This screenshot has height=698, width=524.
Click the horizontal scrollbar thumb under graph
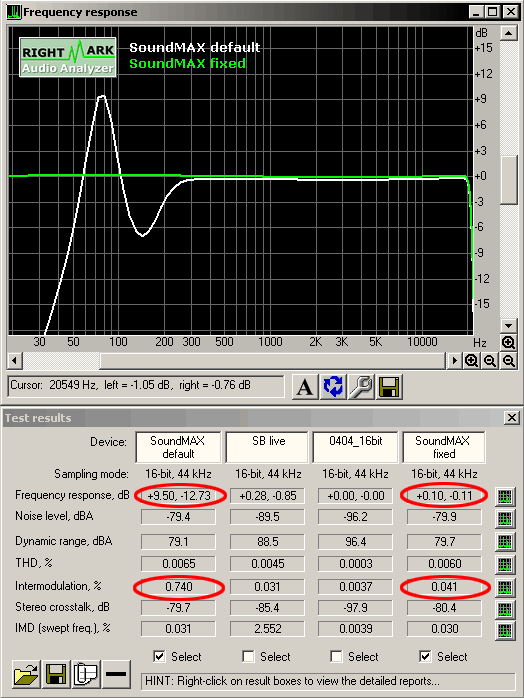tap(272, 361)
